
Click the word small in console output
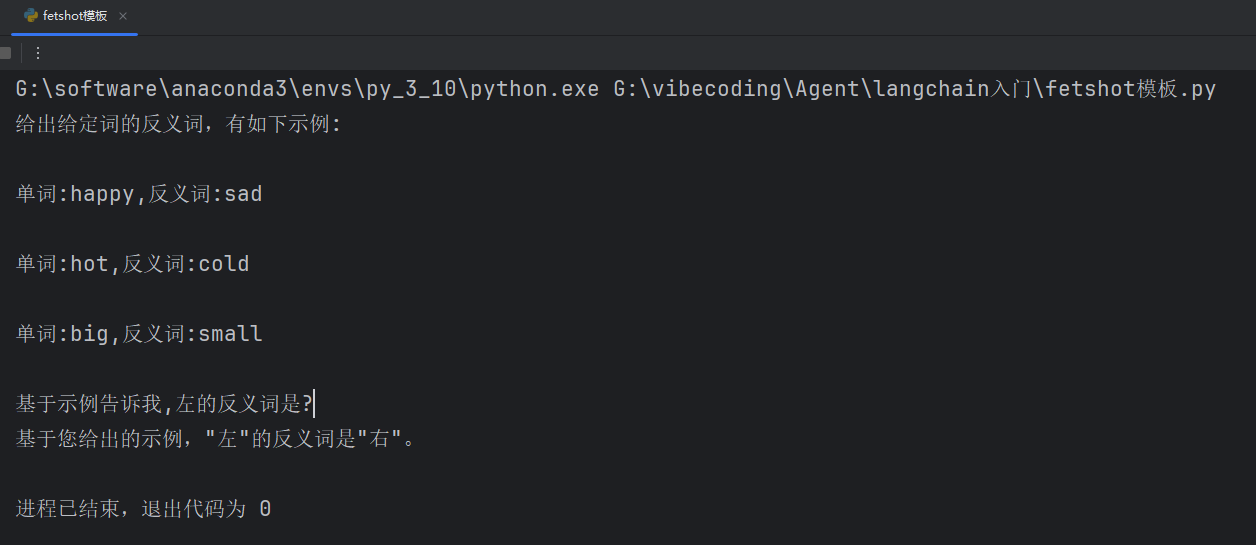(230, 334)
